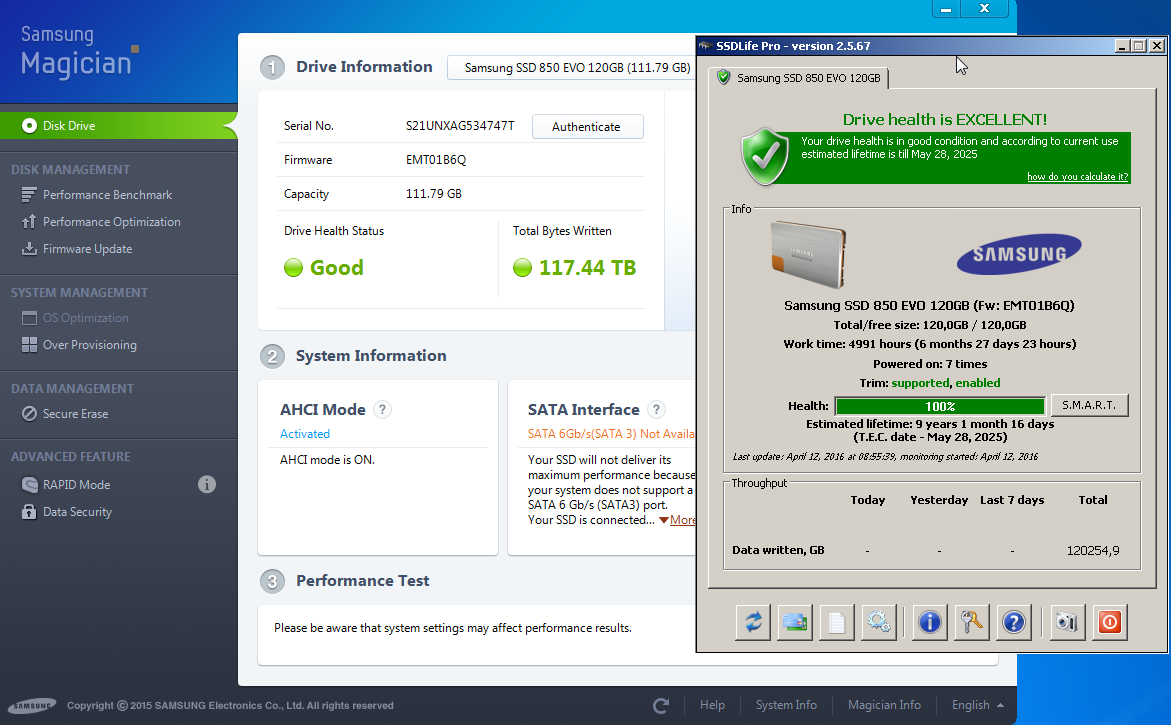Click 'Total/free size: 120,0GB / 120,0GB' text
1171x725 pixels.
click(x=930, y=325)
